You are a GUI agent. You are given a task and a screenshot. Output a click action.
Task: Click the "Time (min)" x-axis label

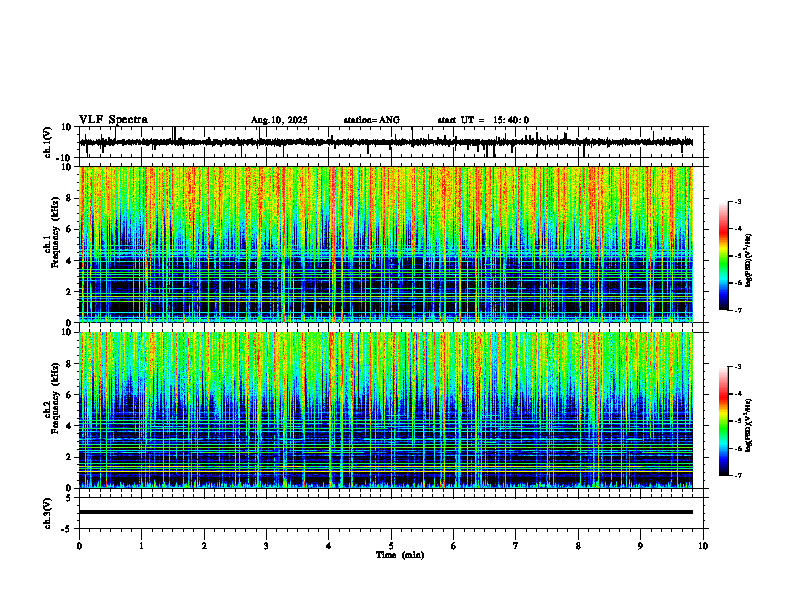point(400,555)
